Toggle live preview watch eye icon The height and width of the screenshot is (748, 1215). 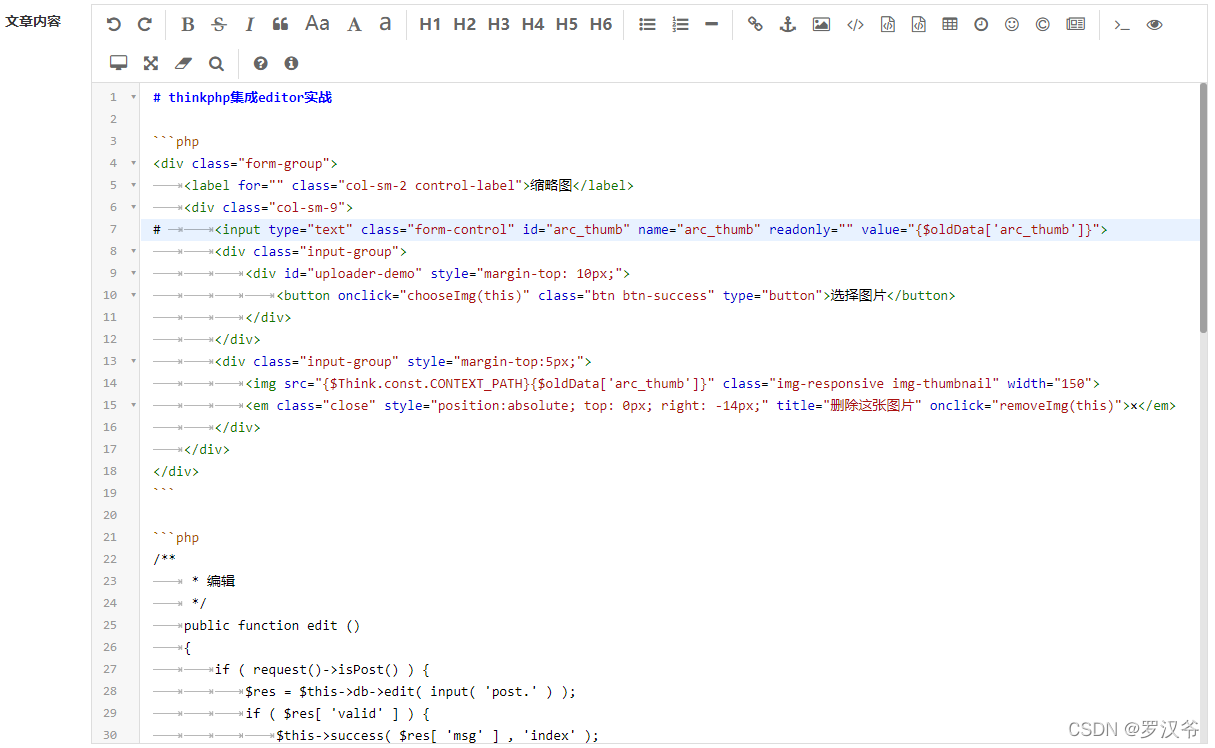click(x=1155, y=24)
